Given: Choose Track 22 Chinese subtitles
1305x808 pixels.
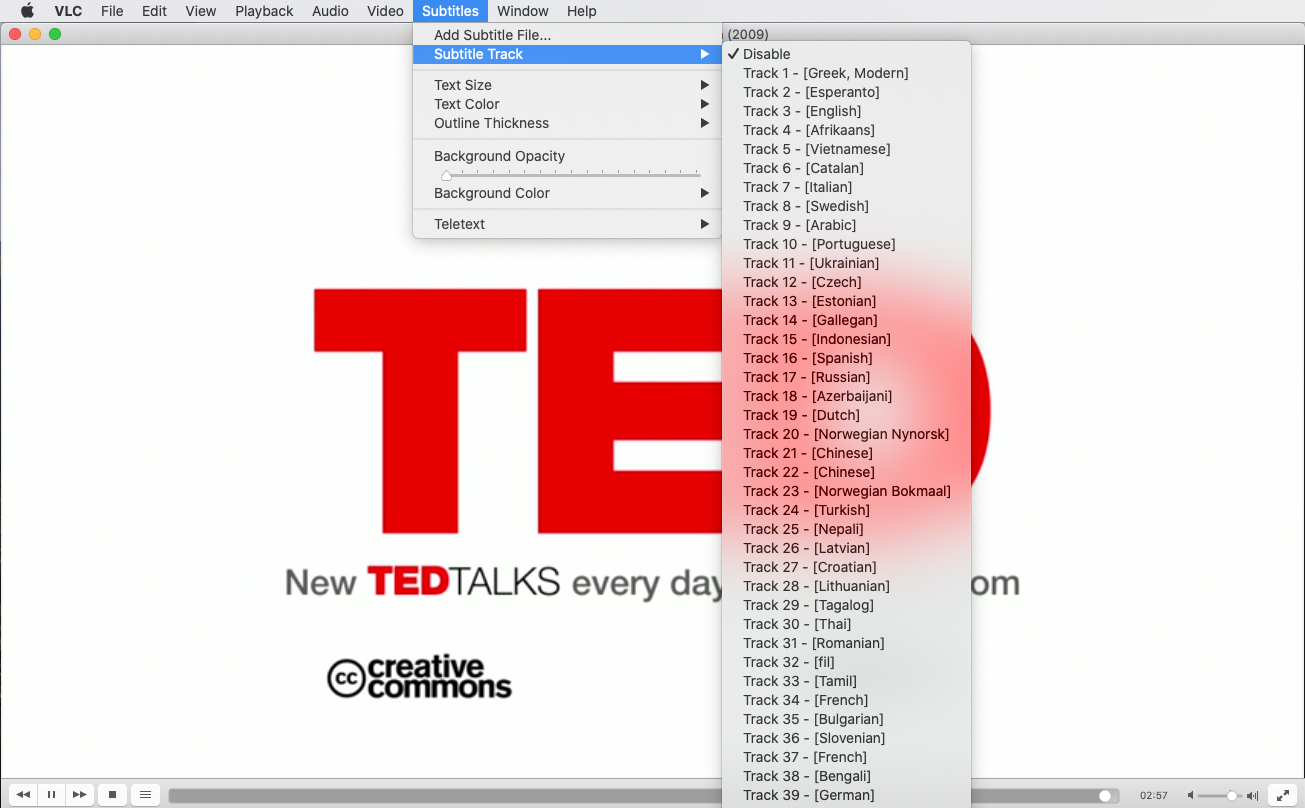Looking at the screenshot, I should [846, 472].
